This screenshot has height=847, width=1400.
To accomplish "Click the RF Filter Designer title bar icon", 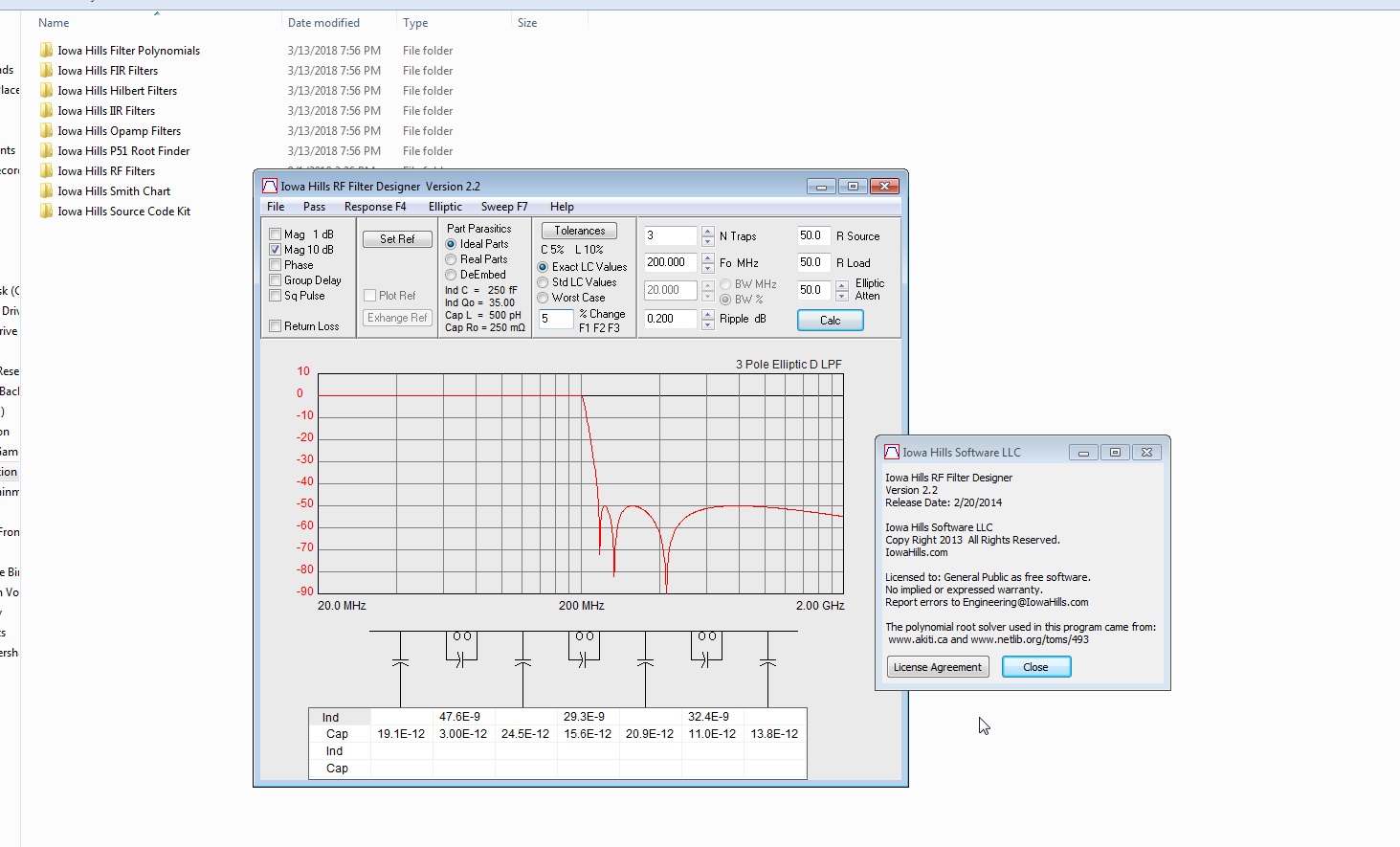I will pos(270,186).
